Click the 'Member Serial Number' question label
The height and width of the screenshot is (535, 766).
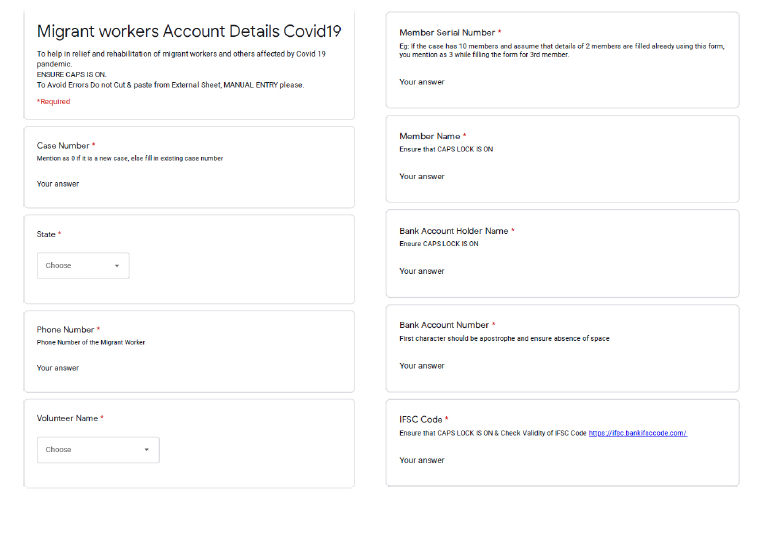(x=446, y=33)
